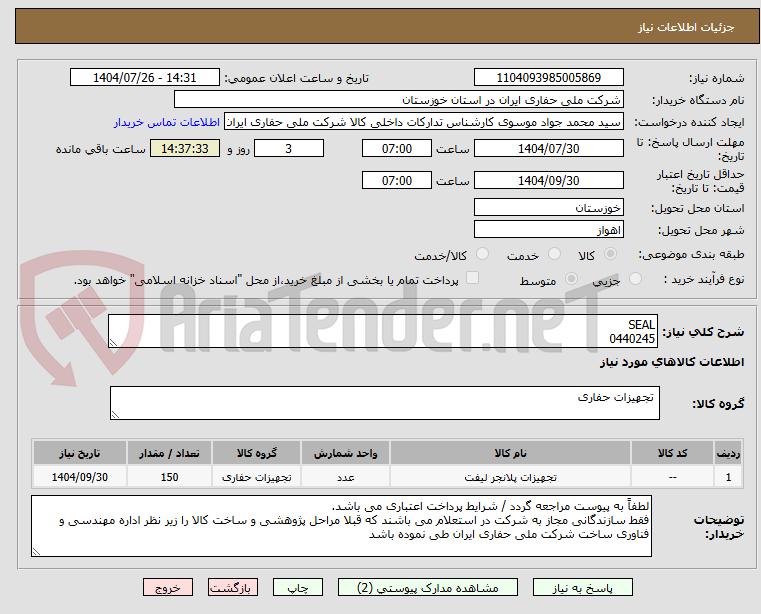Toggle the اسناد خزانه اسلامی payment checkbox

pos(472,278)
